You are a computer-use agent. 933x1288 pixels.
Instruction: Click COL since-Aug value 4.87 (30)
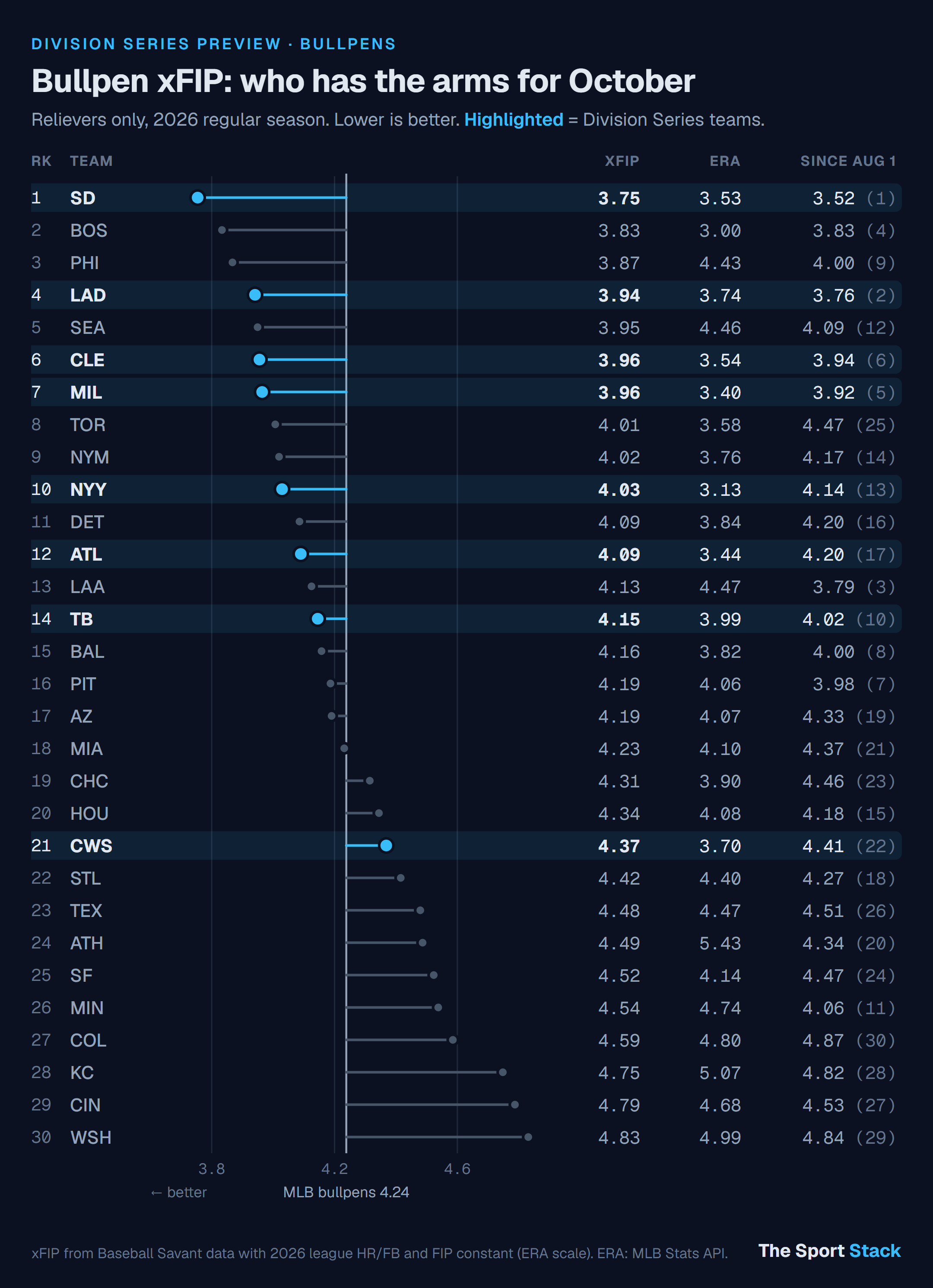[848, 1041]
